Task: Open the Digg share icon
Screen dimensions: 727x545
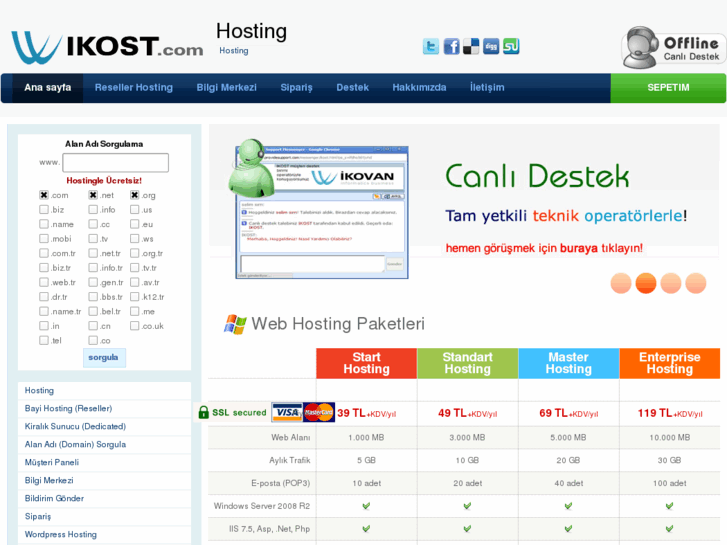Action: 491,46
